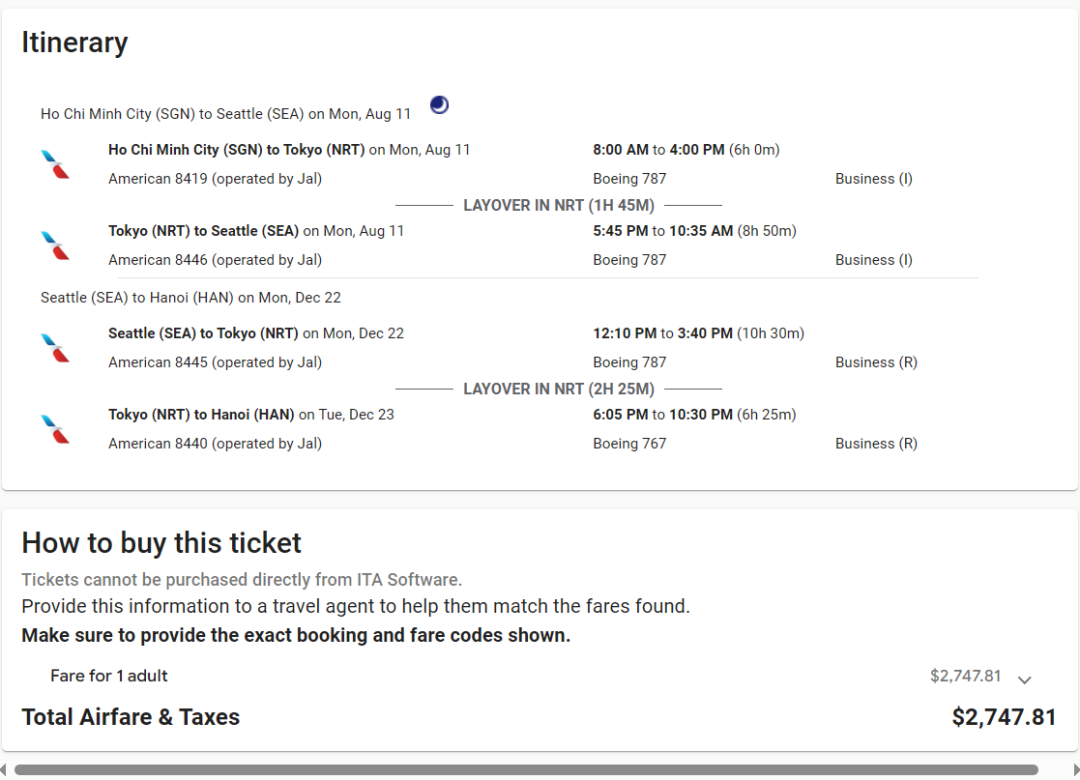Select 'Tickets cannot be purchased directly' notice

(242, 580)
